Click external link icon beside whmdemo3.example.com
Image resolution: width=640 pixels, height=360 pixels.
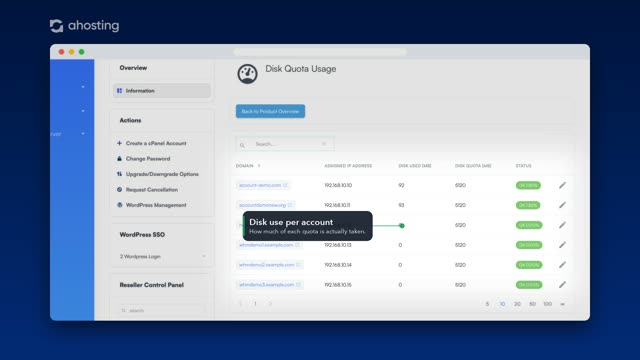[298, 284]
